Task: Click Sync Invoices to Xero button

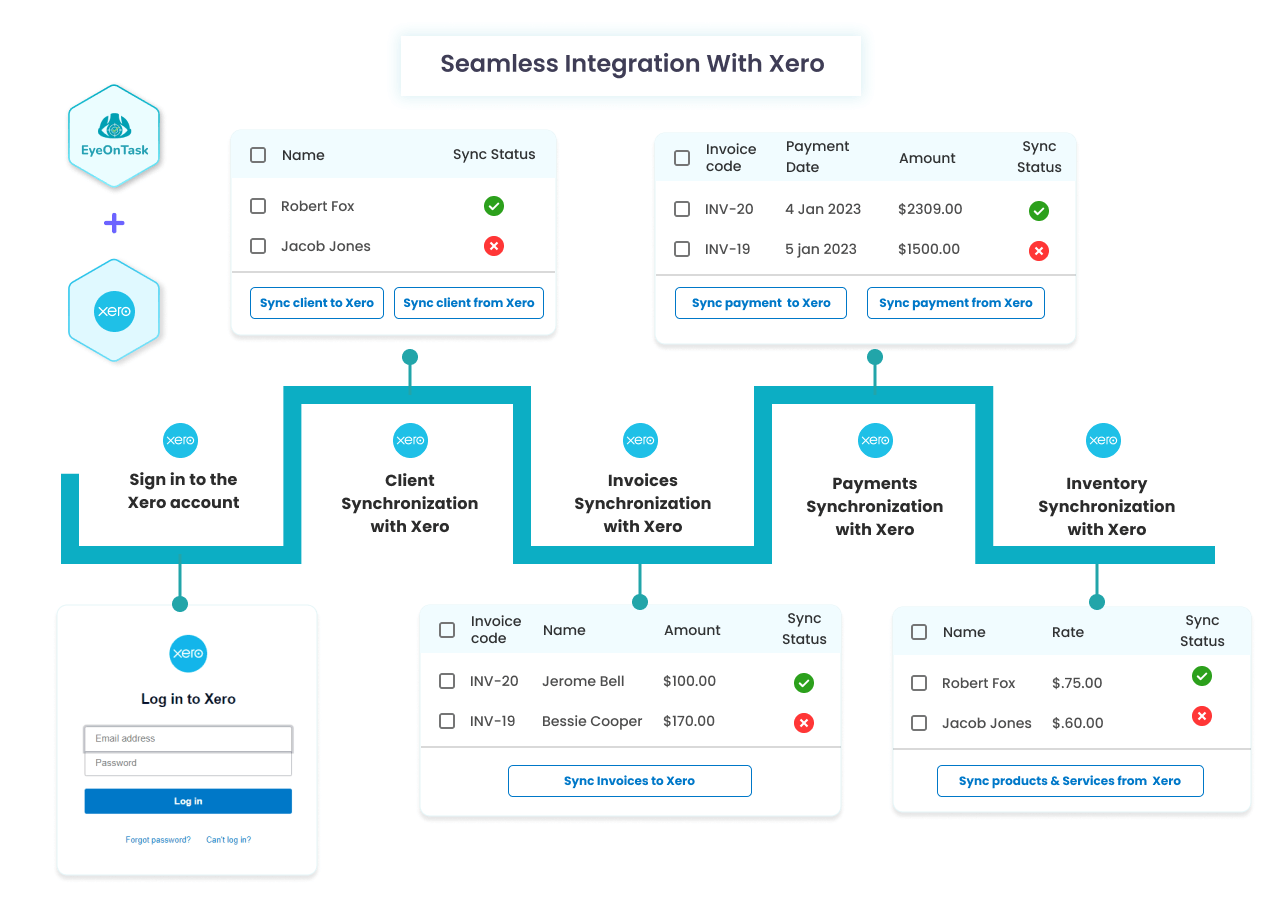Action: coord(630,781)
